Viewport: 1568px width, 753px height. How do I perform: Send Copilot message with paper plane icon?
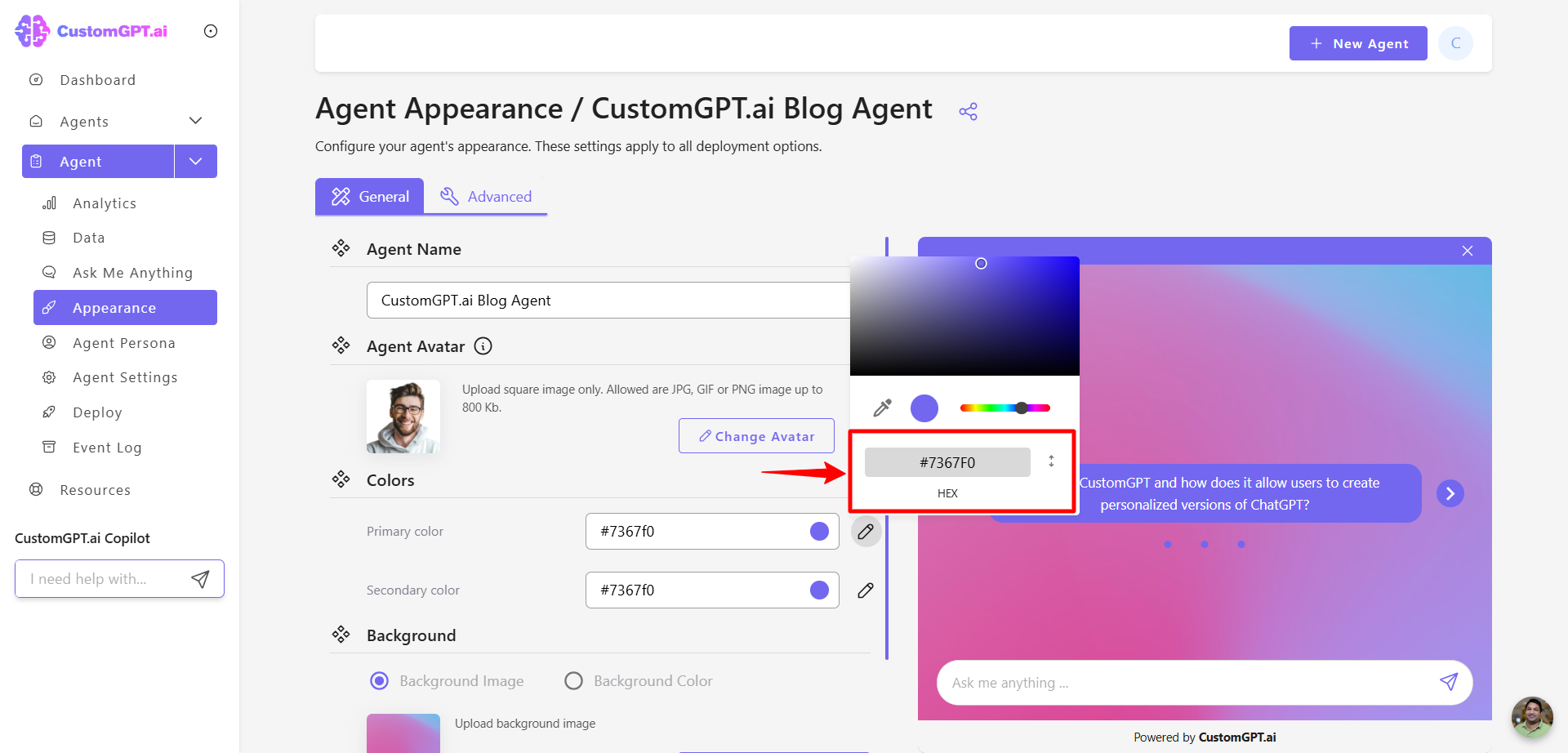200,579
